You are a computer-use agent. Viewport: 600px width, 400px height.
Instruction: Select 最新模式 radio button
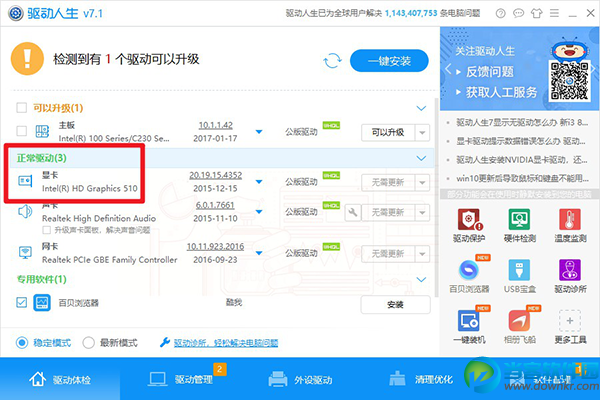tap(88, 343)
